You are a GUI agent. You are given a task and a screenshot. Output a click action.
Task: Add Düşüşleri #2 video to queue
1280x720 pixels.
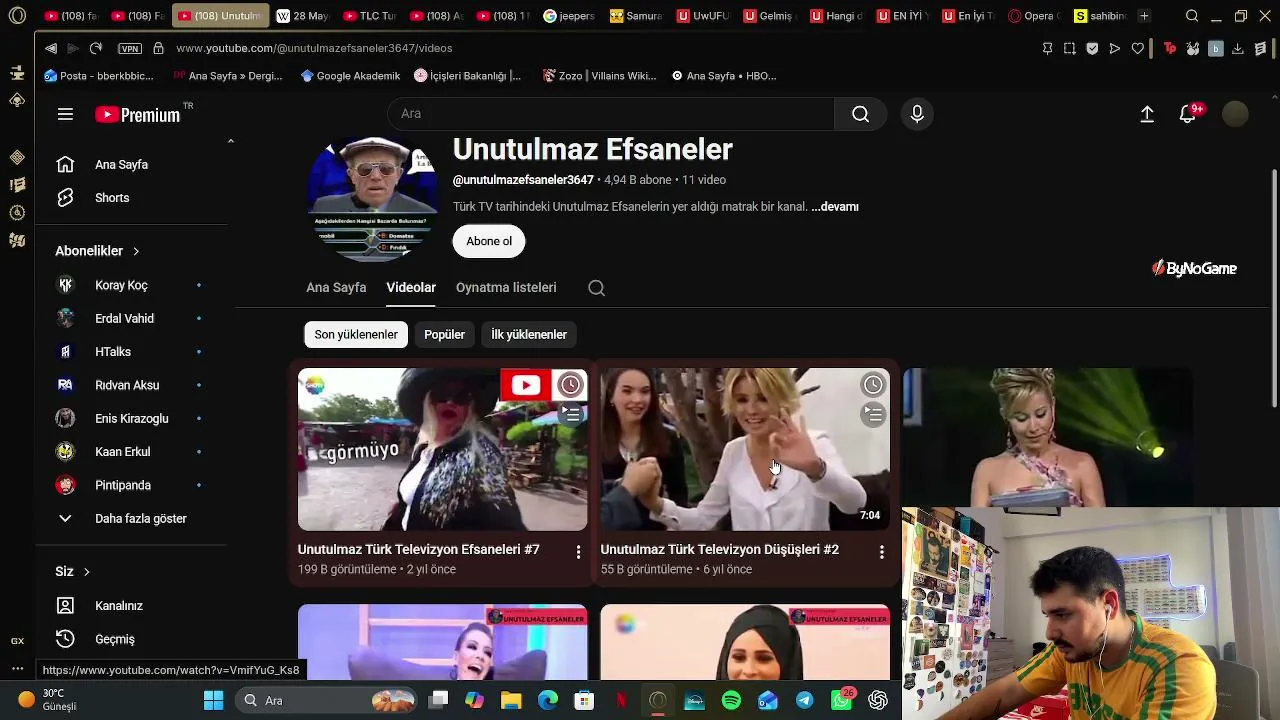[x=873, y=414]
